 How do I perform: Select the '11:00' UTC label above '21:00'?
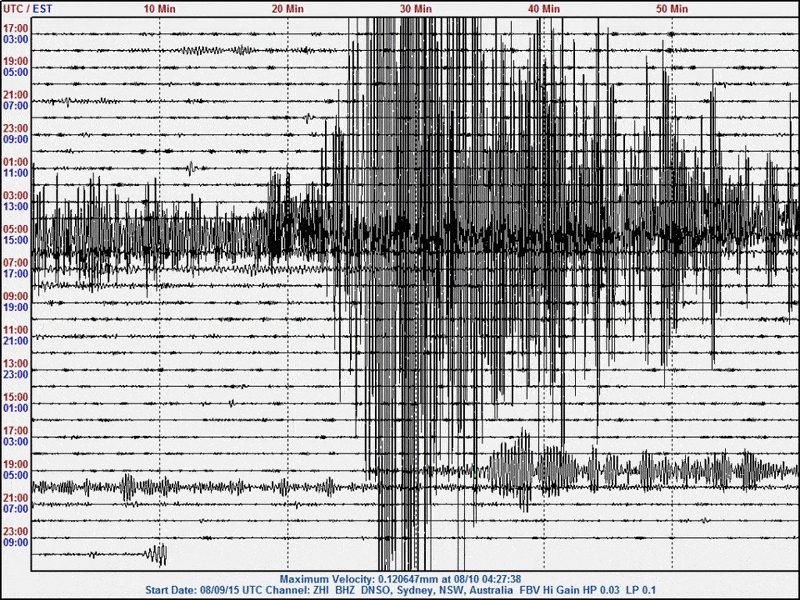[16, 330]
